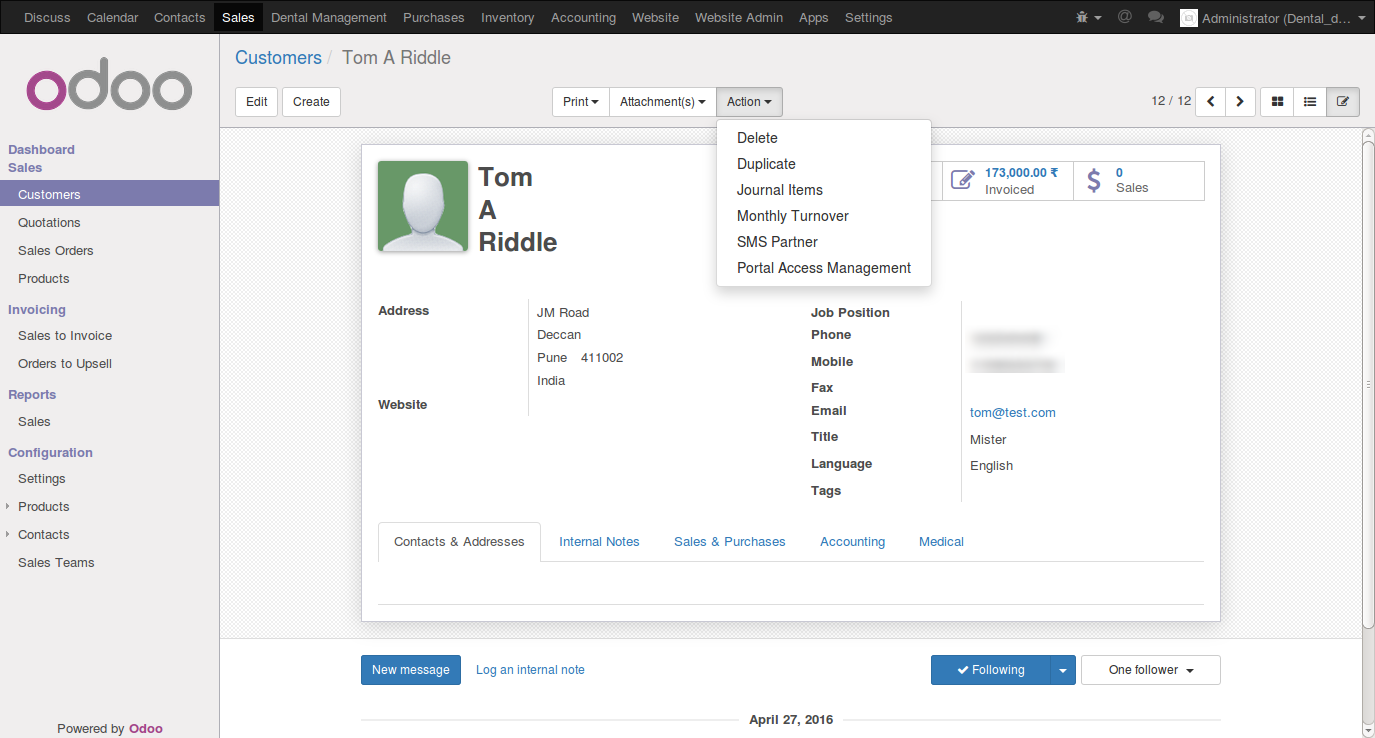Select SMS Partner from Action menu

[x=824, y=242]
